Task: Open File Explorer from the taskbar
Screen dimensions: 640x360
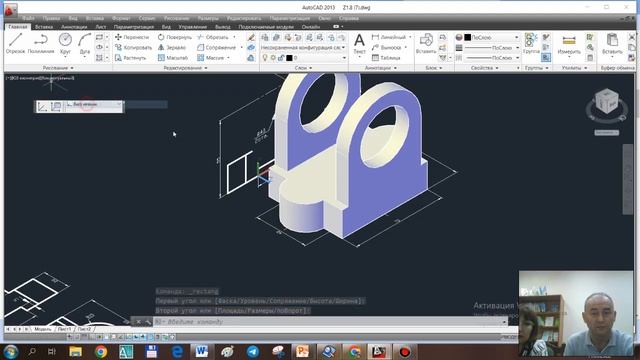Action: pos(76,351)
